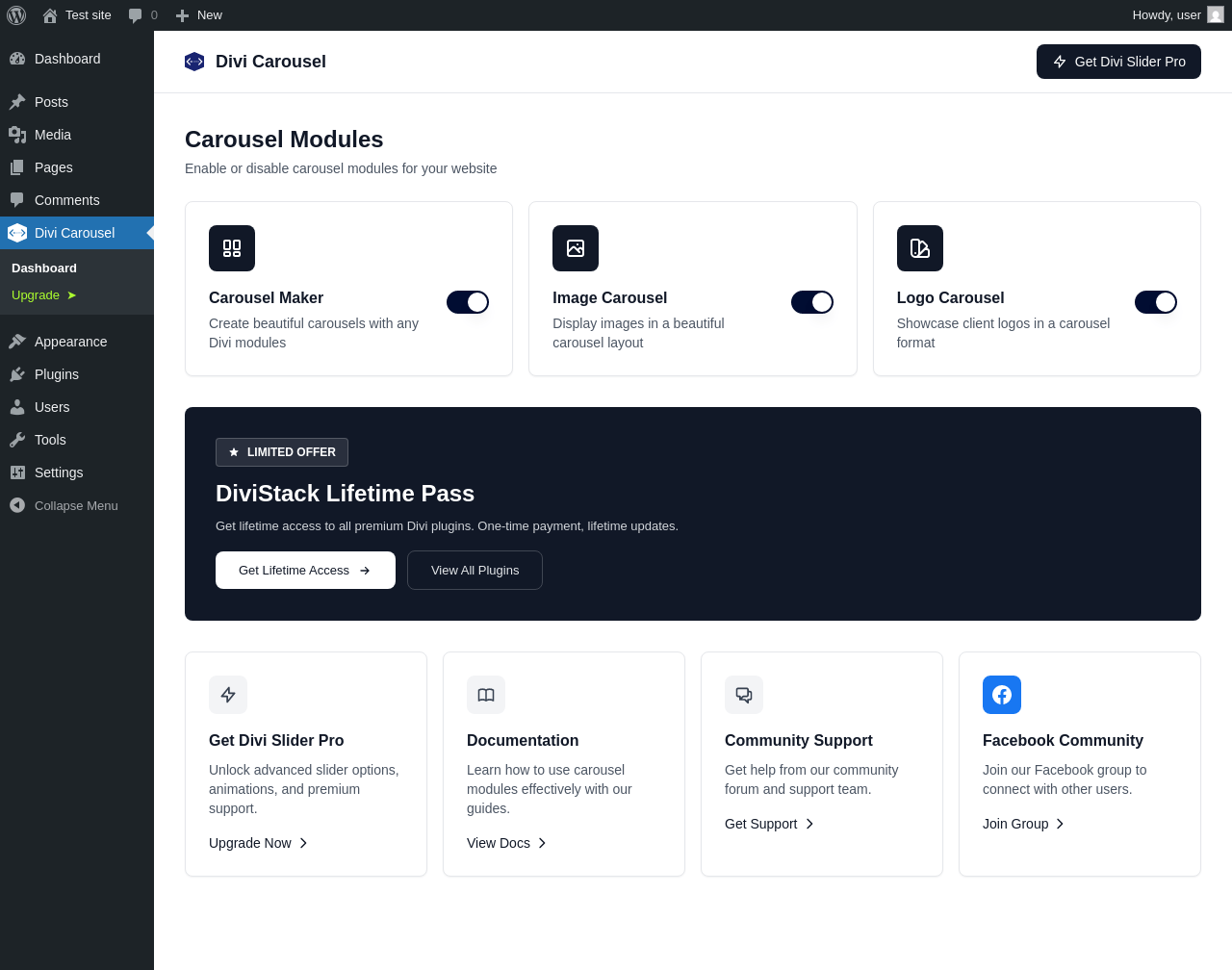Screen dimensions: 1232x970
Task: Click the Comments bubble icon in sidebar
Action: [x=17, y=200]
